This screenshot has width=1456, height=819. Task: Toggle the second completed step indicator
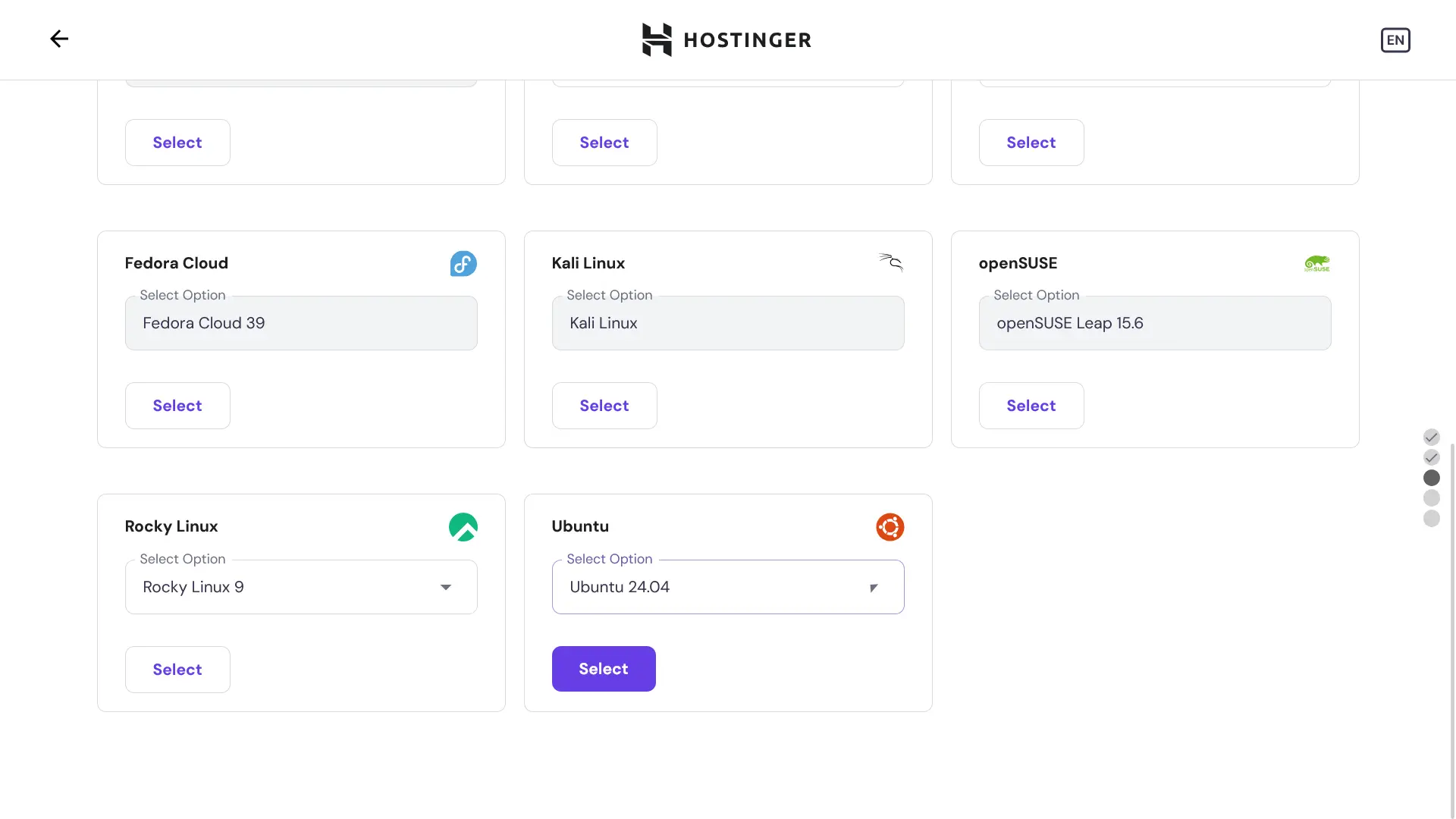1432,458
